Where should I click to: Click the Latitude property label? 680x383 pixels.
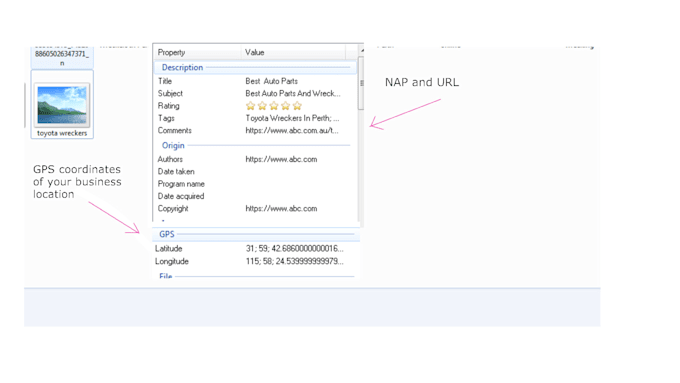[x=168, y=249]
